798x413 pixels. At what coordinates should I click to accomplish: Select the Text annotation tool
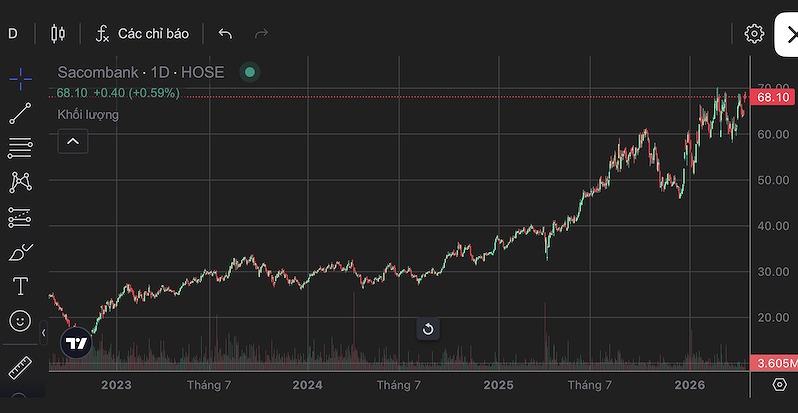point(20,287)
